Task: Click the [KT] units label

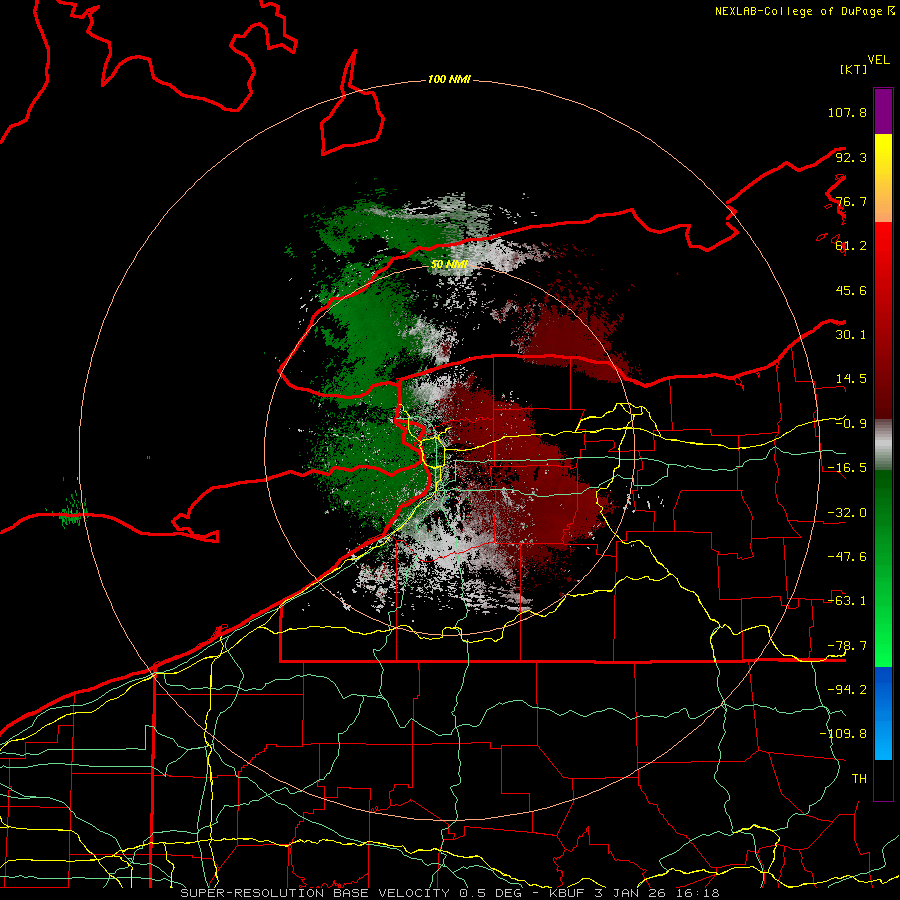Action: click(853, 69)
